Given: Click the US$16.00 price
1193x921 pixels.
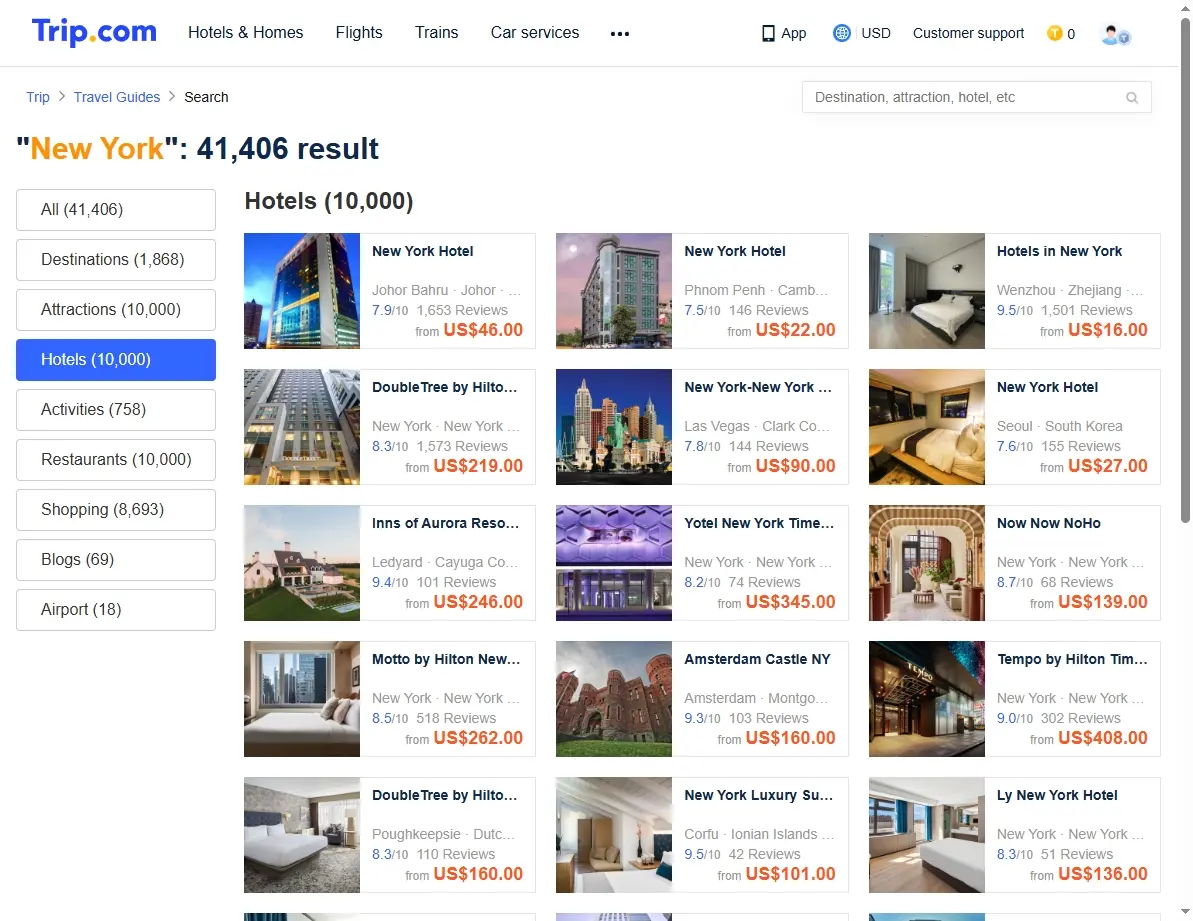Looking at the screenshot, I should (1108, 330).
